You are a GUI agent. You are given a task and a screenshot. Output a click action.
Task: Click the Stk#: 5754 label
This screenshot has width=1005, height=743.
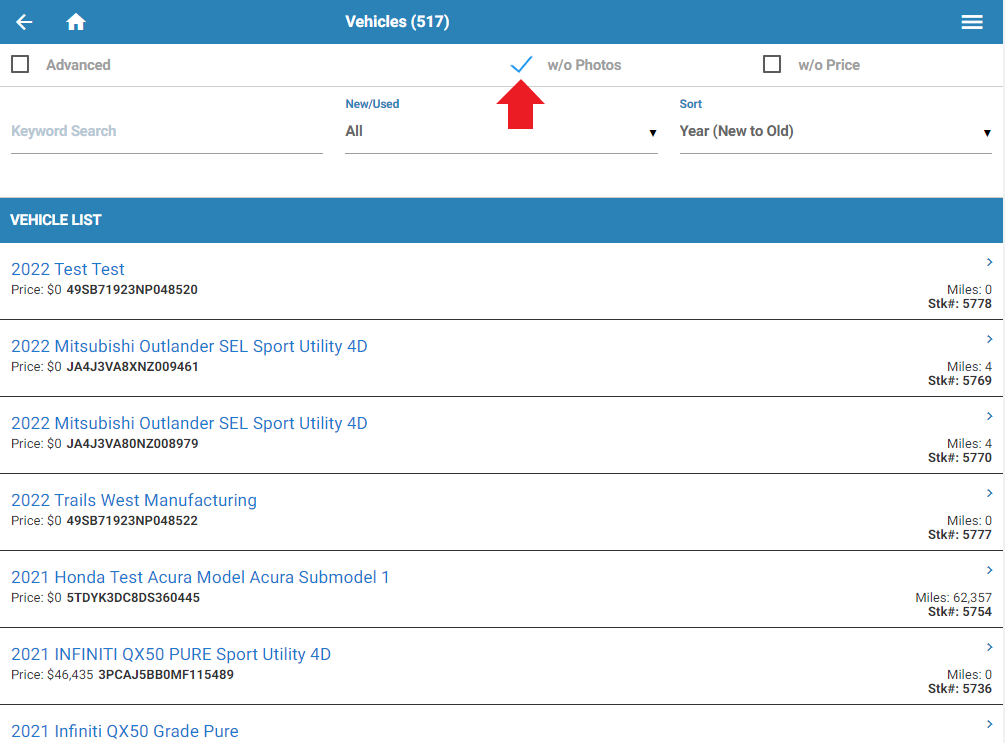point(959,612)
